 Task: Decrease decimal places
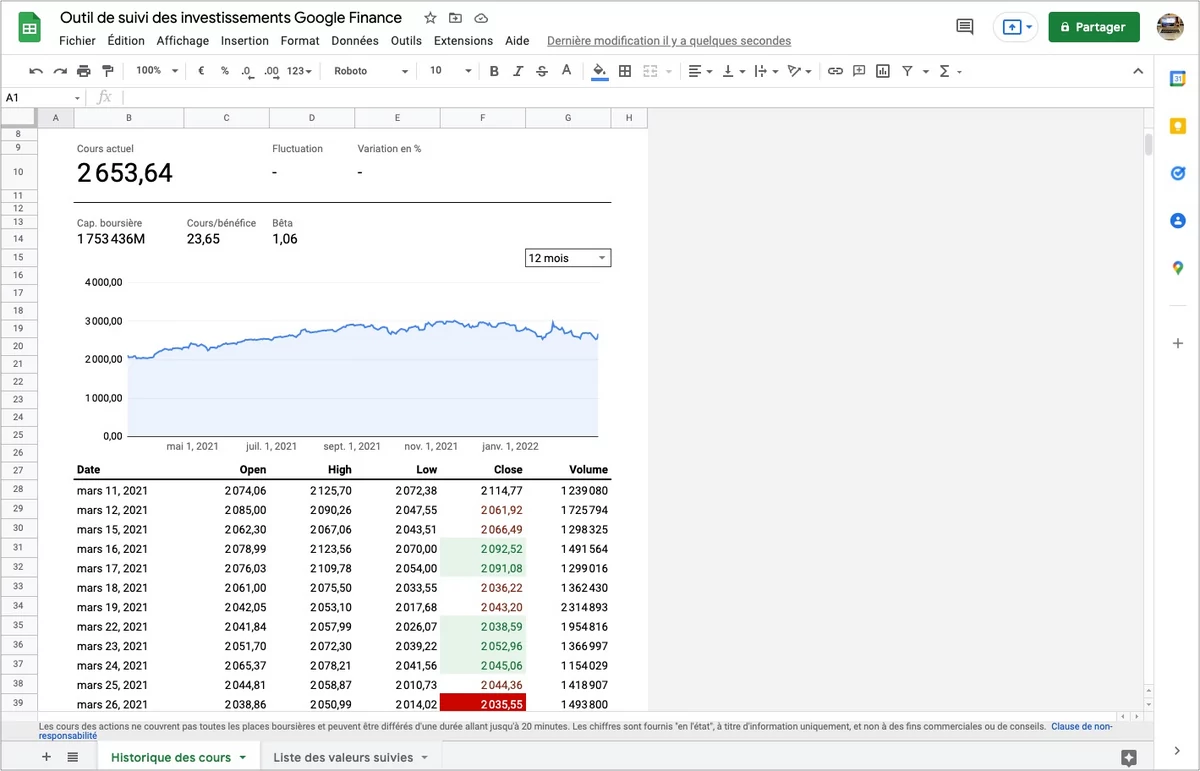247,71
